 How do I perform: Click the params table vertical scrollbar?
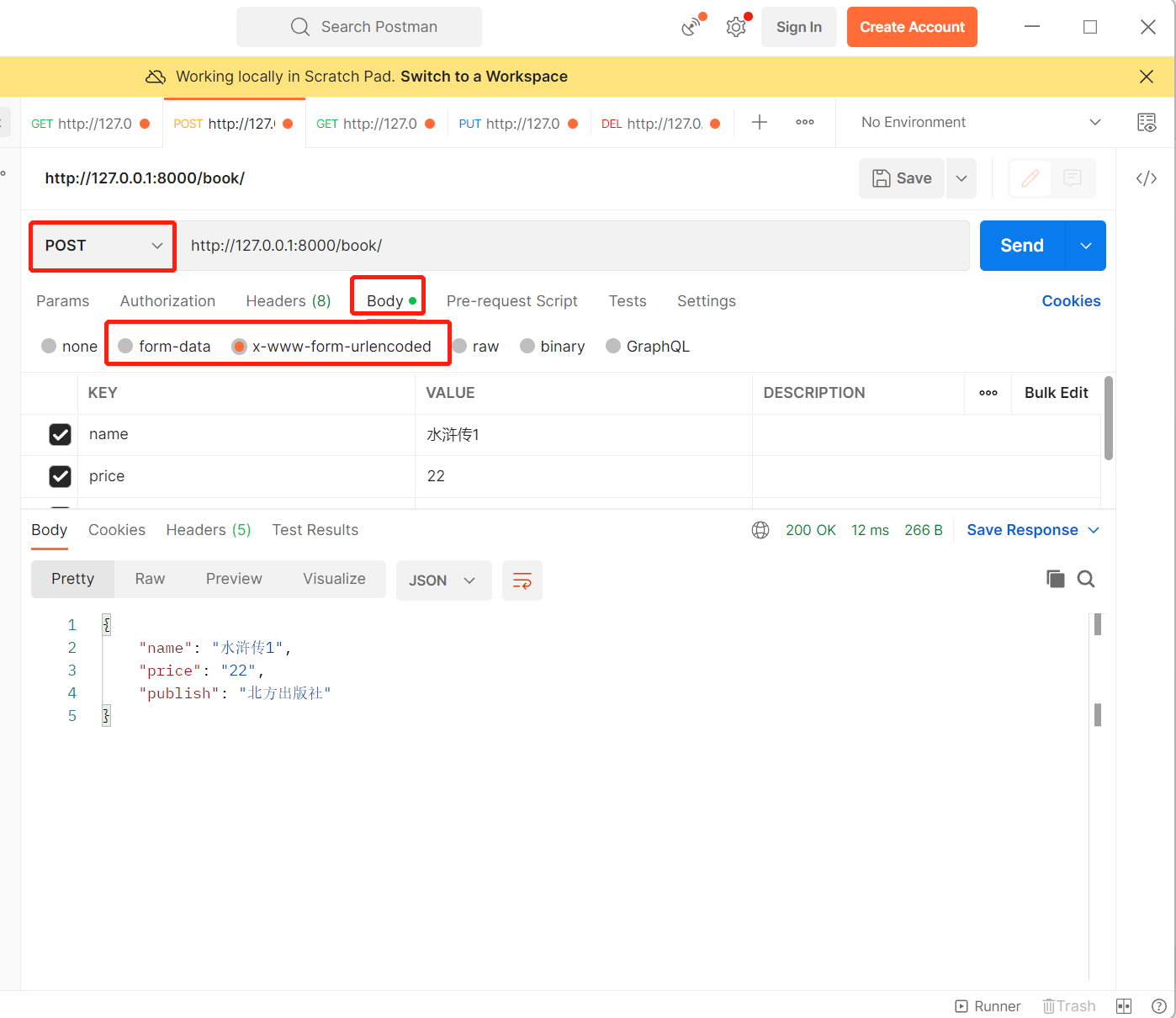click(1109, 418)
